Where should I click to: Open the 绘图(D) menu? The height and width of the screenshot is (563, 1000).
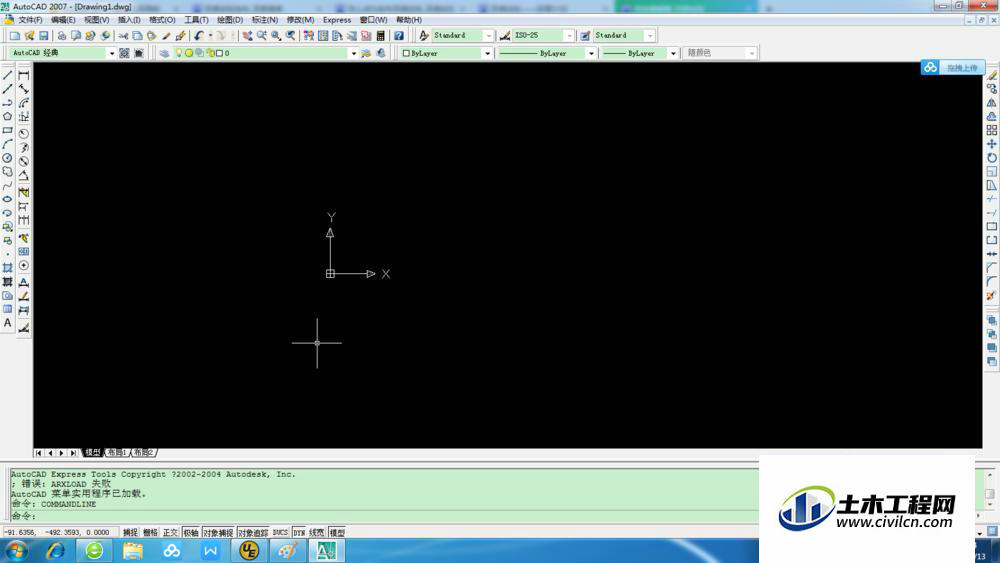pos(230,20)
